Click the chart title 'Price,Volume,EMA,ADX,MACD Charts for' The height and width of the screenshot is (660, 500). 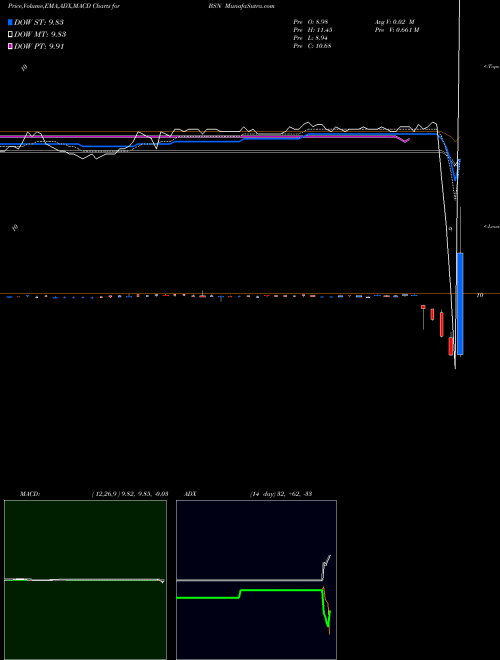[64, 7]
